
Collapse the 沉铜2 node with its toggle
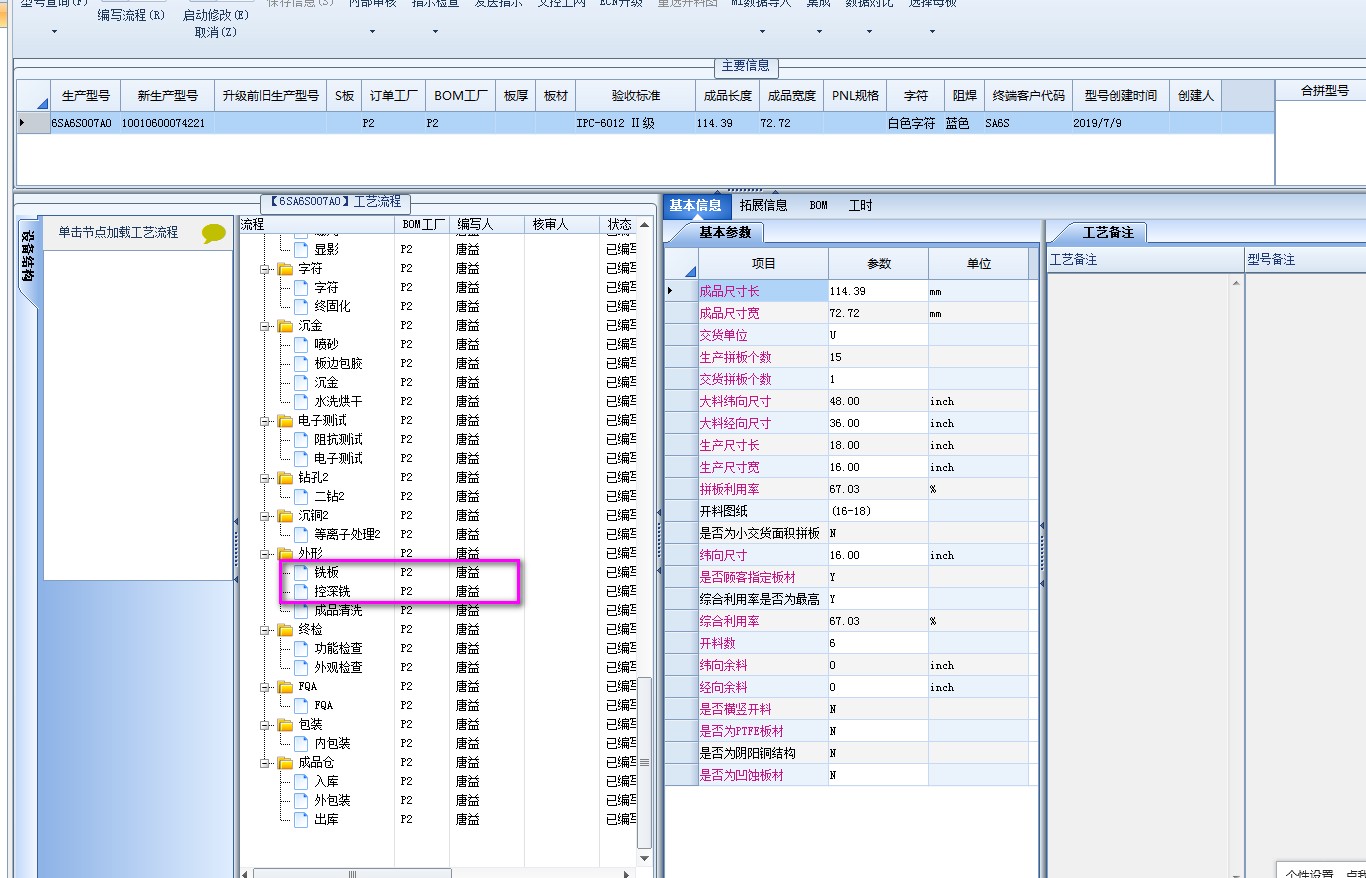pos(266,516)
